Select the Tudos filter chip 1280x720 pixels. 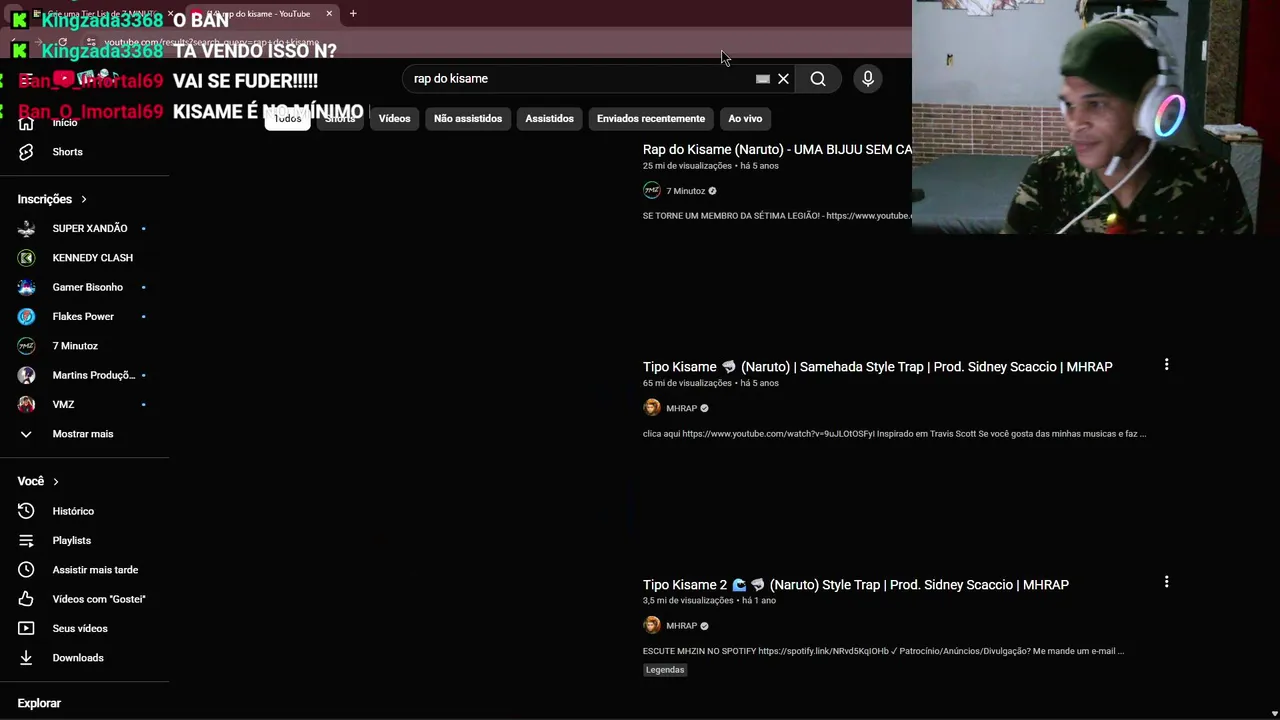pyautogui.click(x=287, y=119)
